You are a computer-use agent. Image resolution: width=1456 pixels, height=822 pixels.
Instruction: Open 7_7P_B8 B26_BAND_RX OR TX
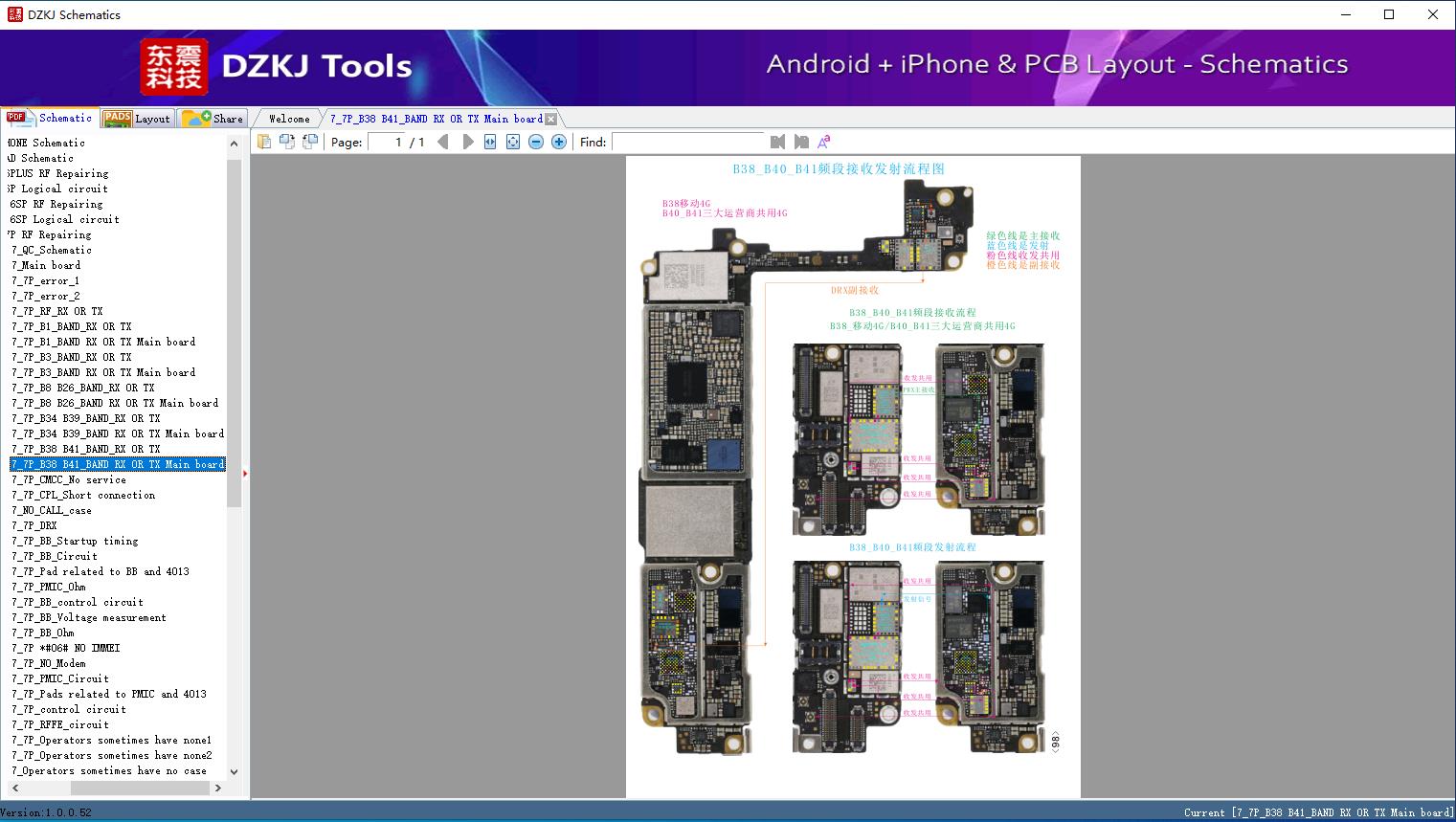[x=83, y=388]
